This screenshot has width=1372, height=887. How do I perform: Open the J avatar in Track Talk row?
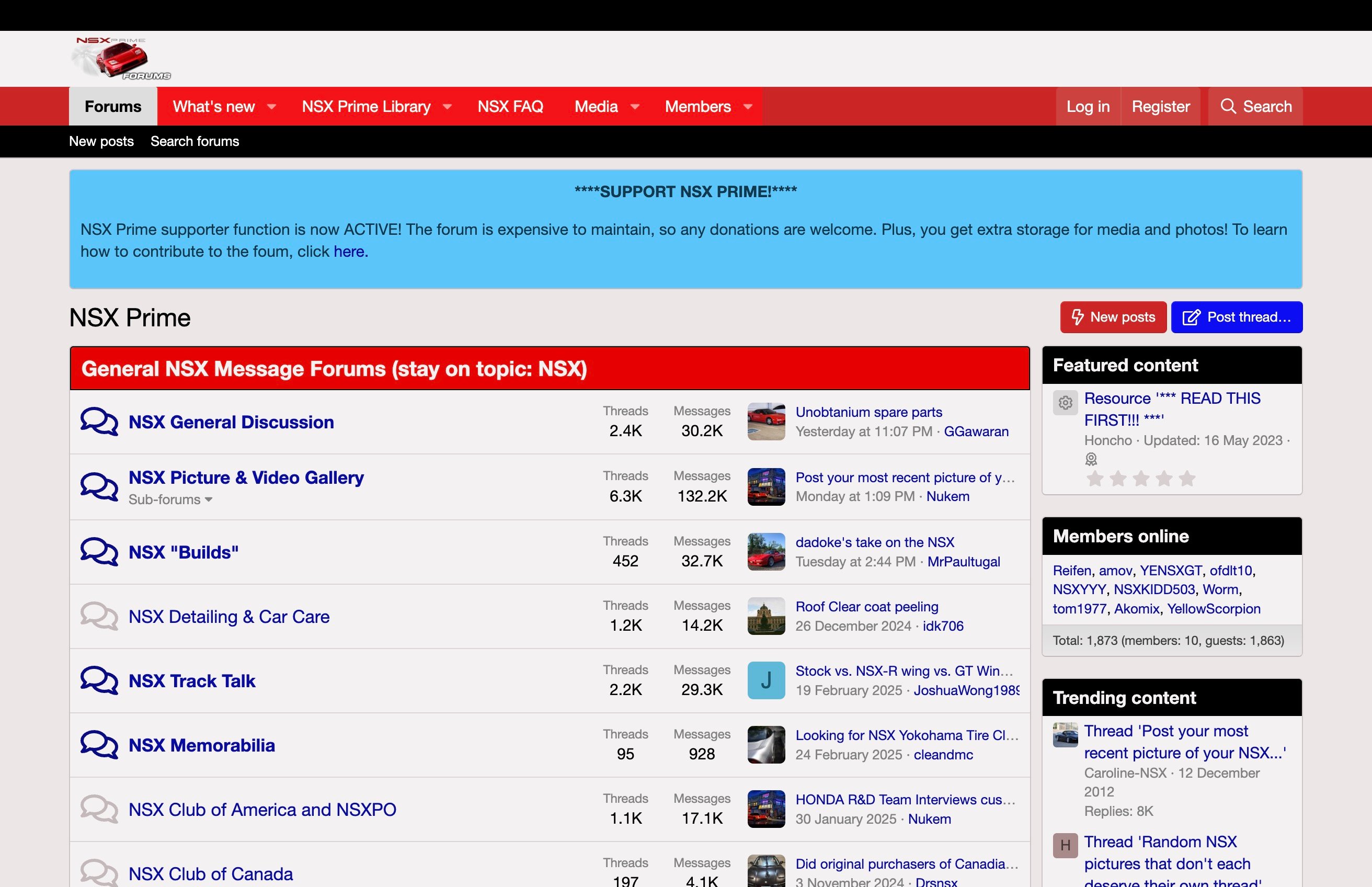pyautogui.click(x=766, y=680)
